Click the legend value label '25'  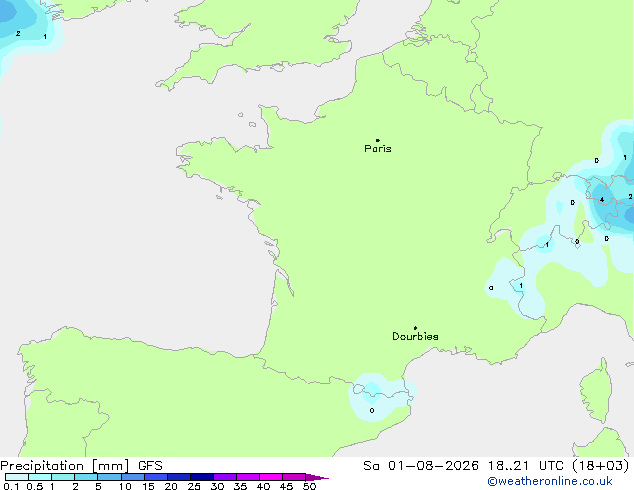194,486
